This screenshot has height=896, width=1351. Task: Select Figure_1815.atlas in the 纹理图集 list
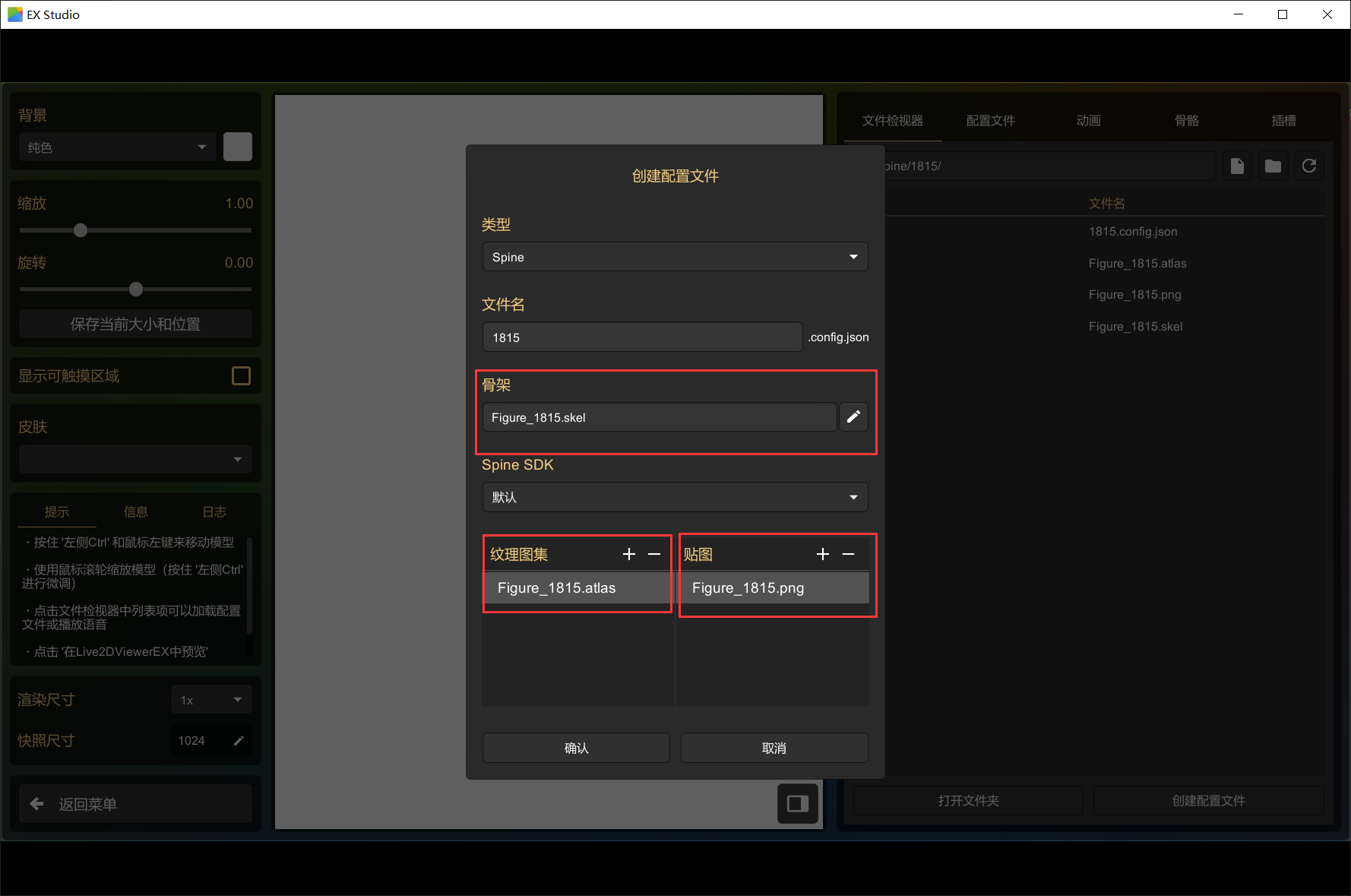(577, 587)
